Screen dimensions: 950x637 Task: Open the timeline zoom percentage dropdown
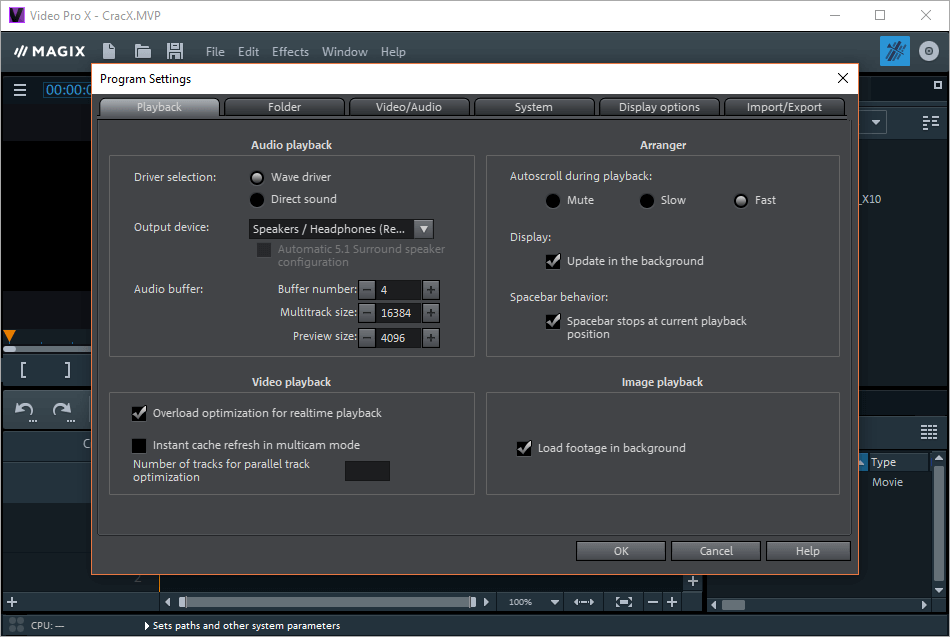pos(555,602)
